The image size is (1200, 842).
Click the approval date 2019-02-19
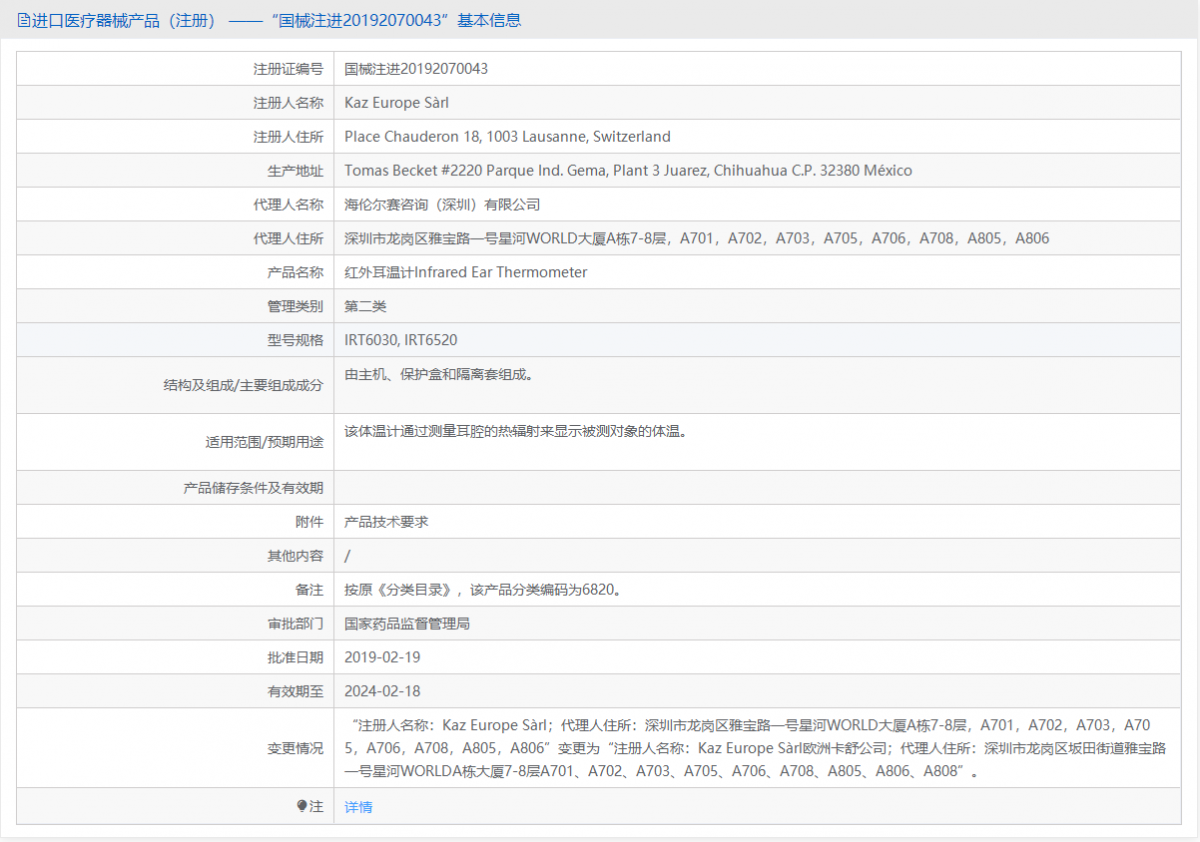pos(382,658)
